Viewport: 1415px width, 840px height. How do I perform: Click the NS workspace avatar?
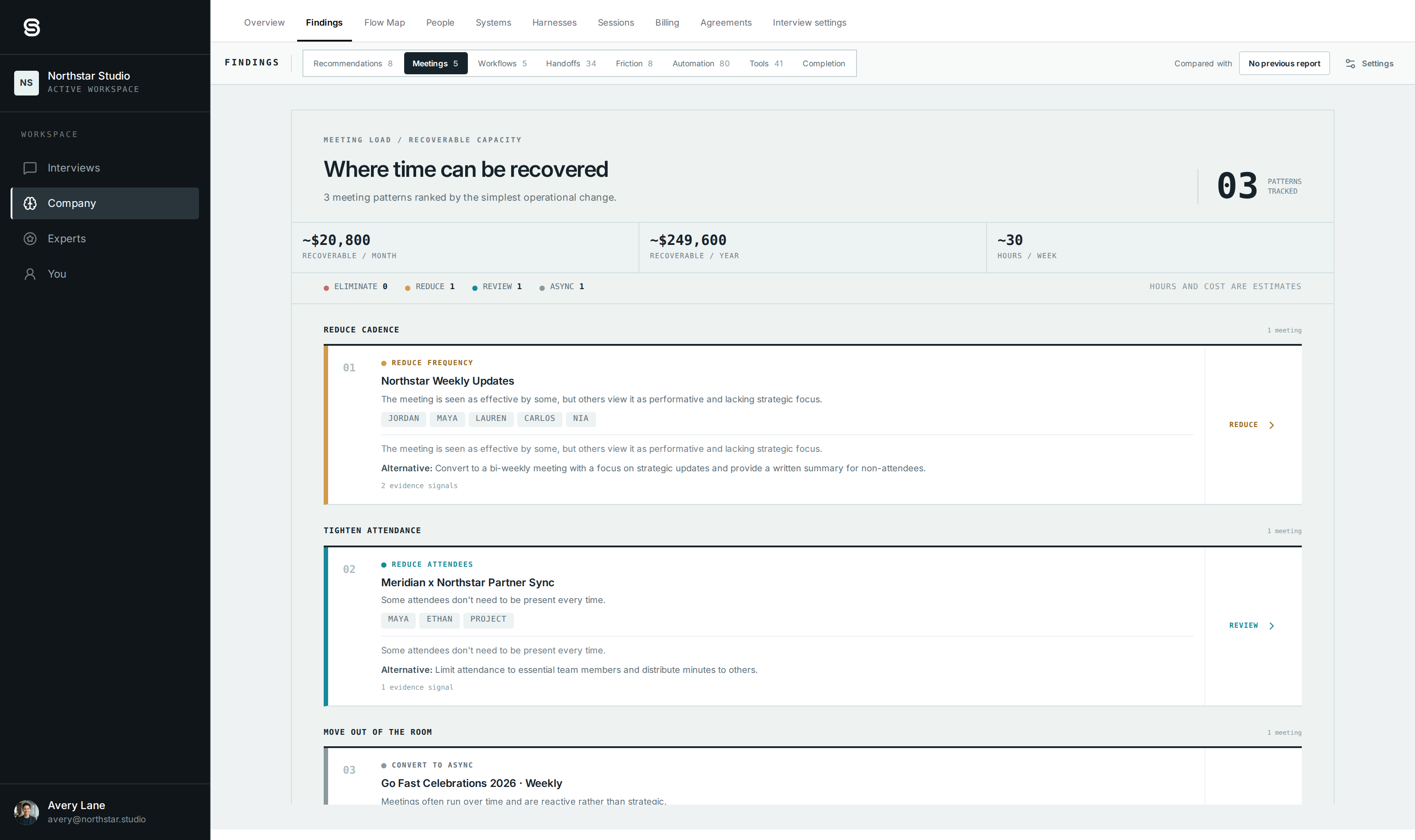(x=27, y=83)
